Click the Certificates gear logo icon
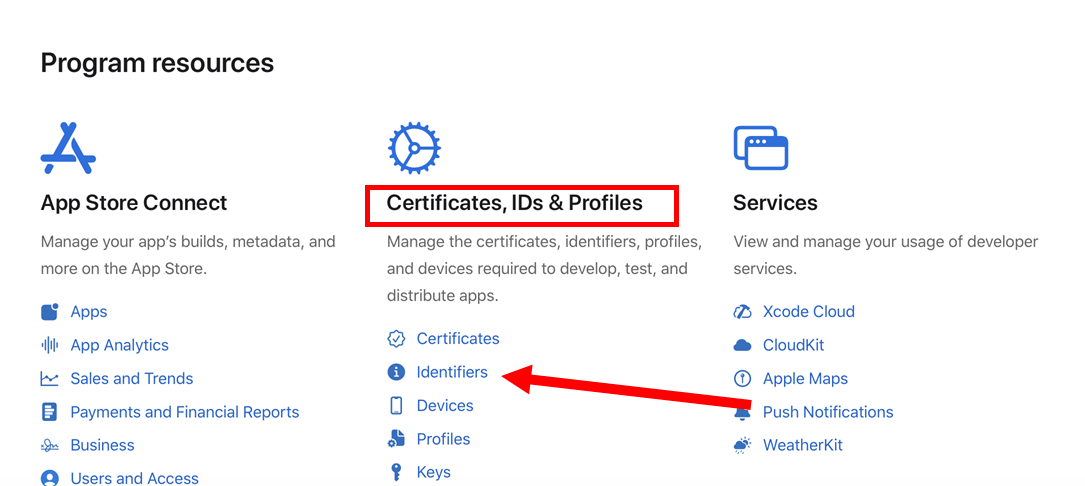 pyautogui.click(x=414, y=147)
